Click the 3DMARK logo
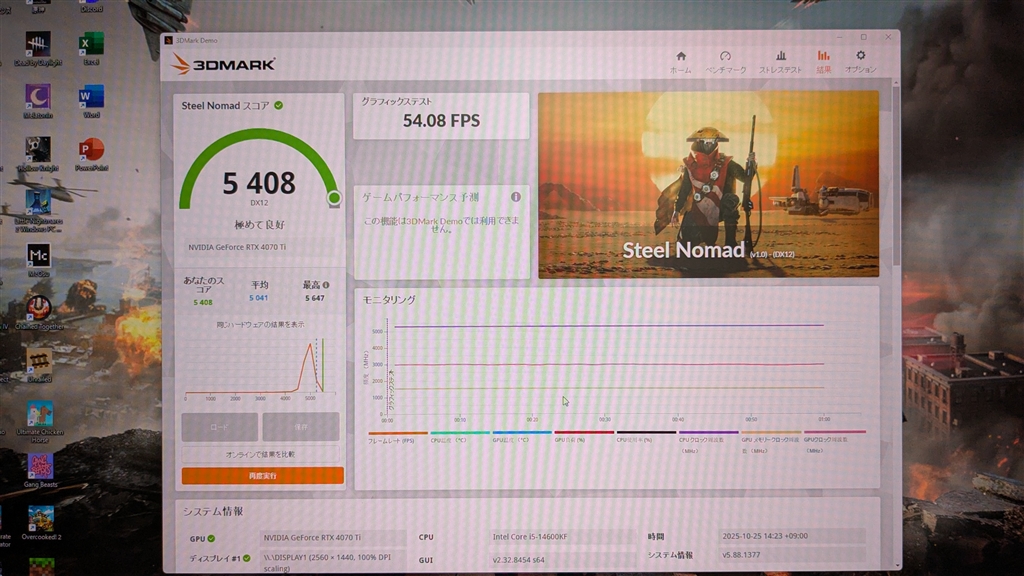1024x576 pixels. coord(223,64)
